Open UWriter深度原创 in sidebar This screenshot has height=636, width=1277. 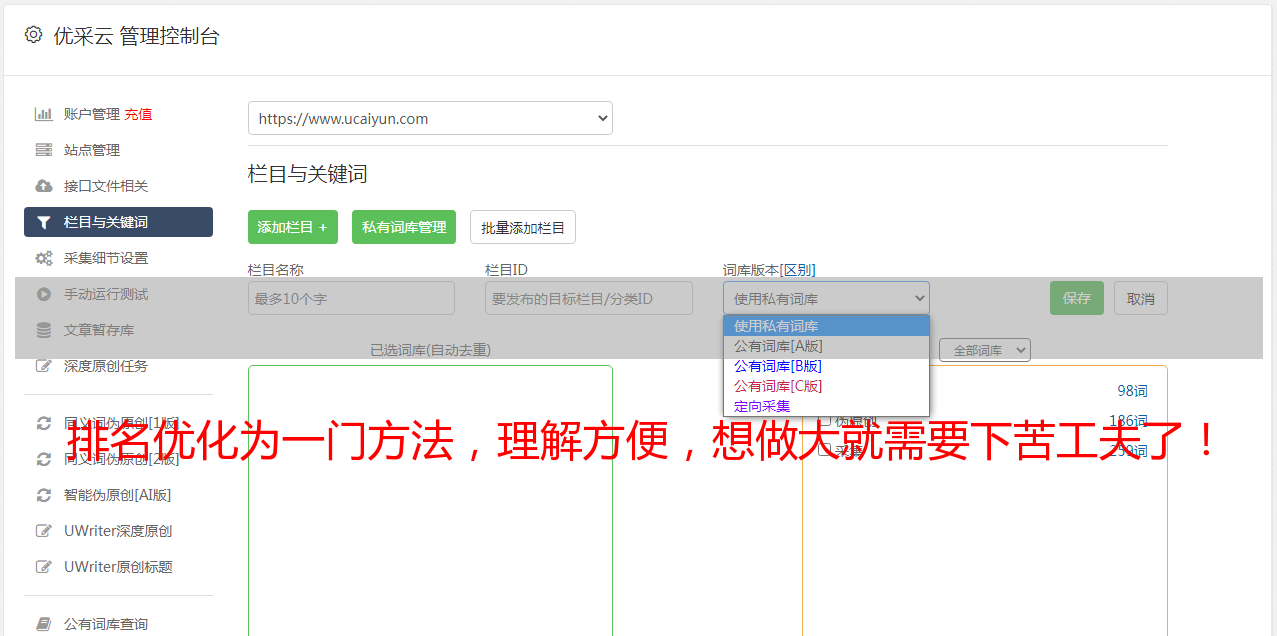(118, 531)
